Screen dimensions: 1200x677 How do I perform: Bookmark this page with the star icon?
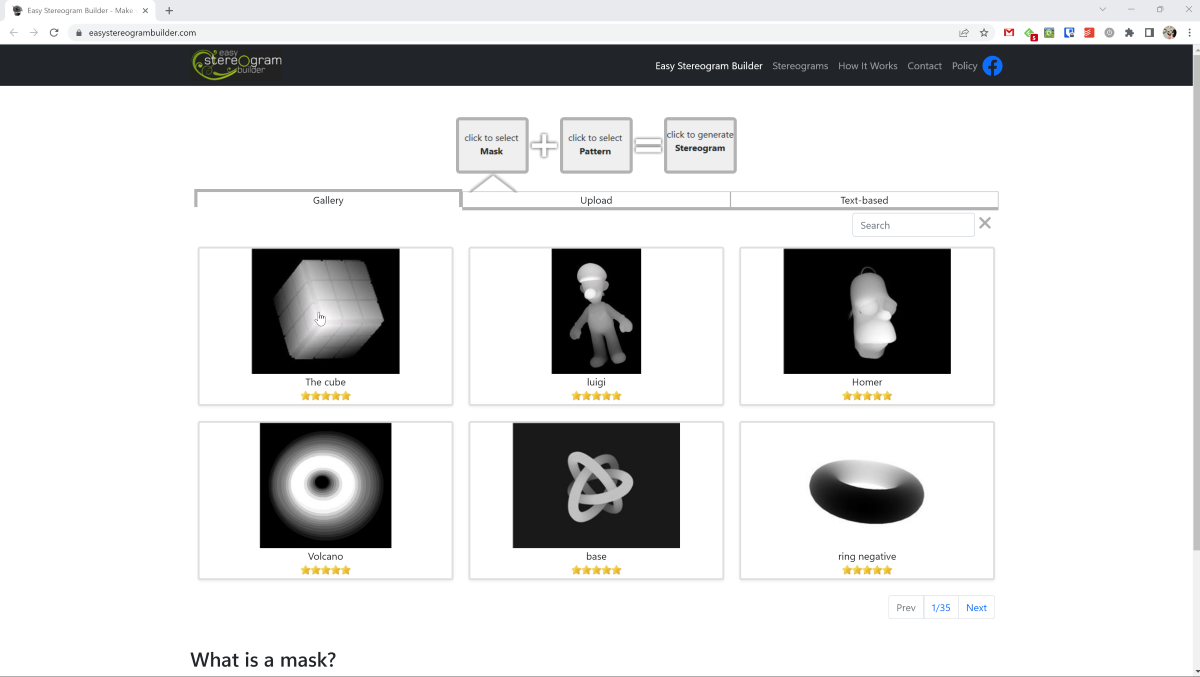click(x=984, y=33)
